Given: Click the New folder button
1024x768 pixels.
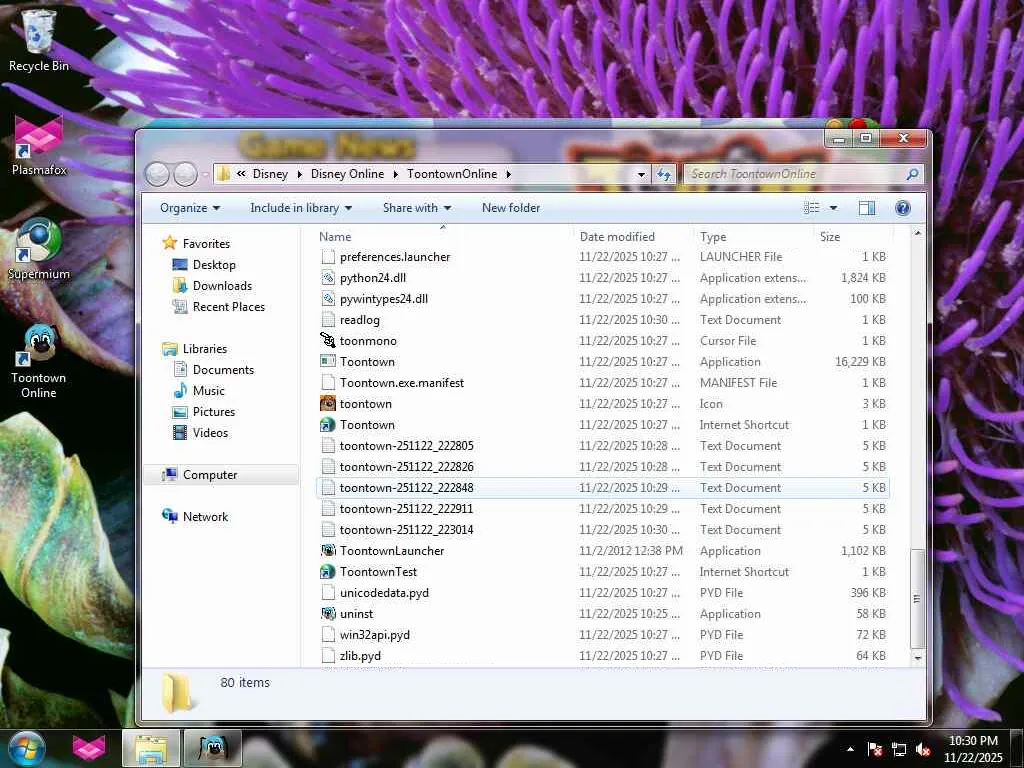Looking at the screenshot, I should (511, 208).
